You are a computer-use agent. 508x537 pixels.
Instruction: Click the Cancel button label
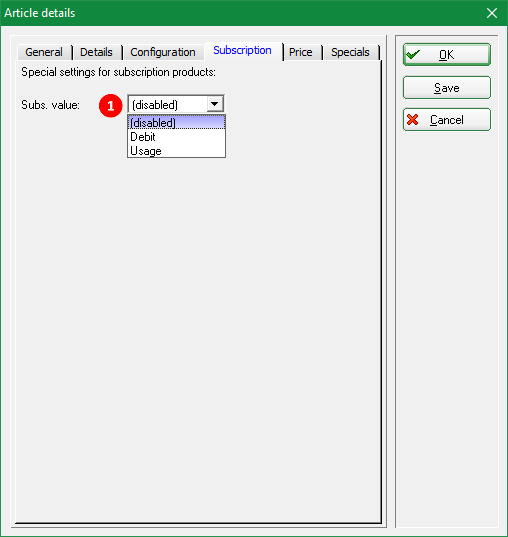coord(447,120)
